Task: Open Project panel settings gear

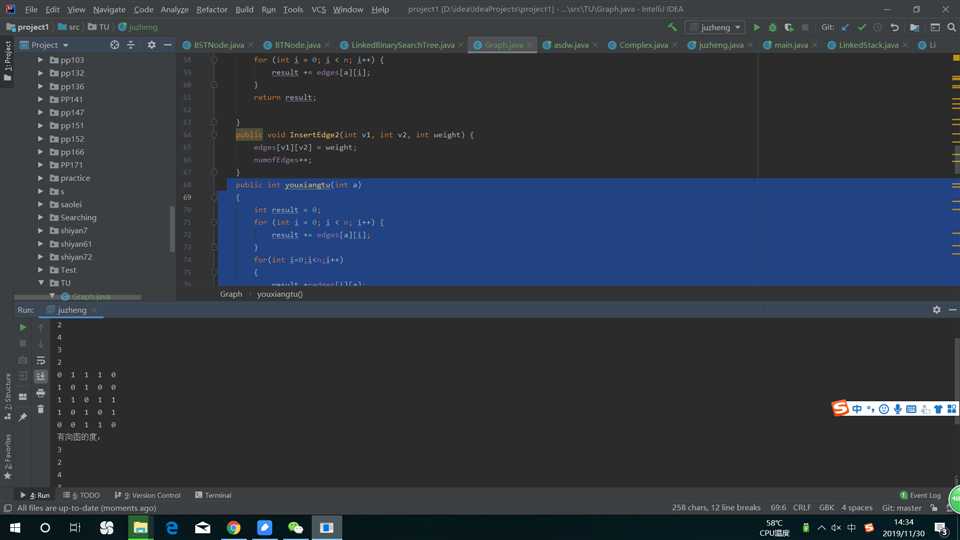Action: point(151,45)
